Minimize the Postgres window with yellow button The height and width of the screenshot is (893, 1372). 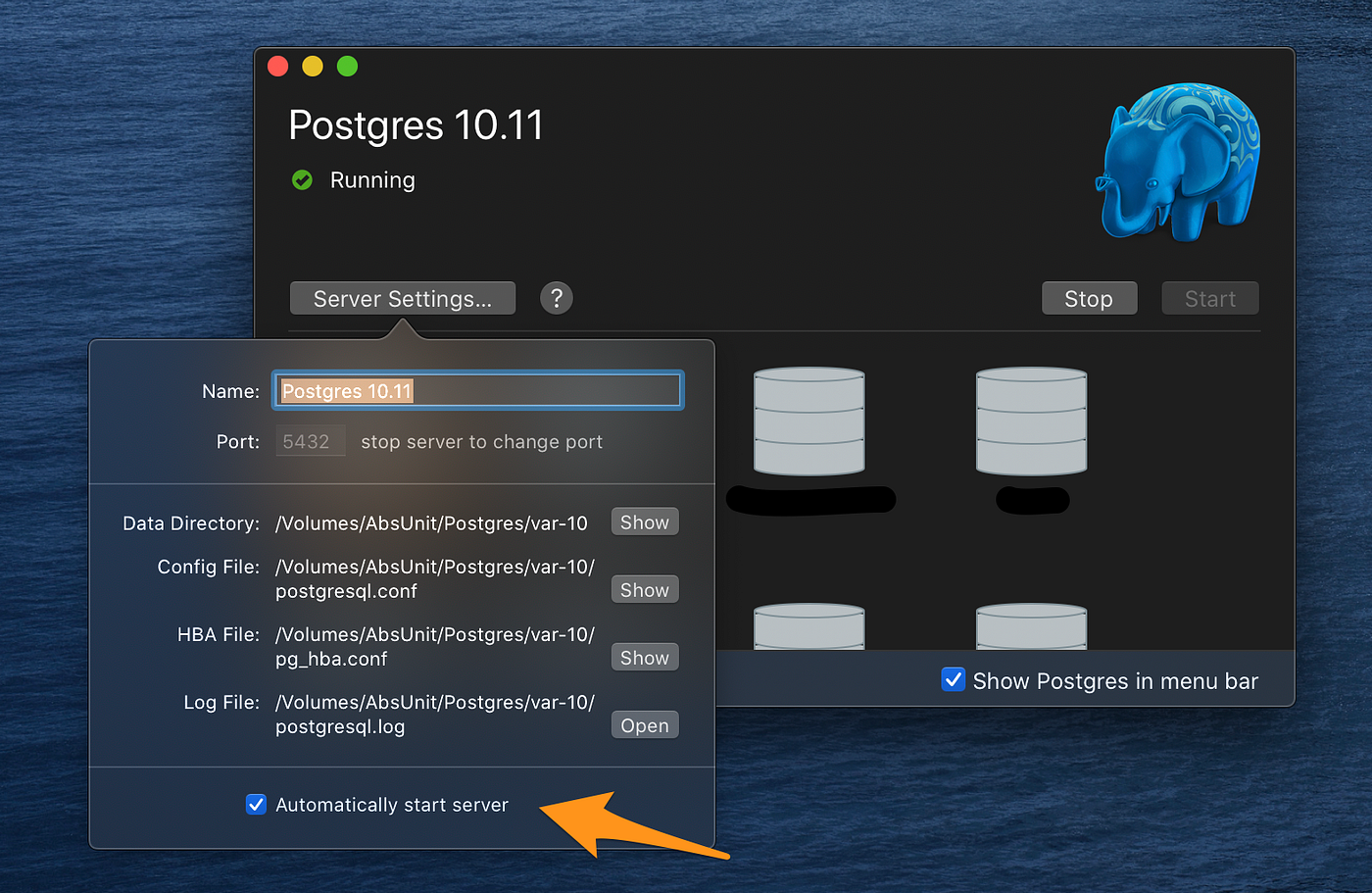coord(313,66)
